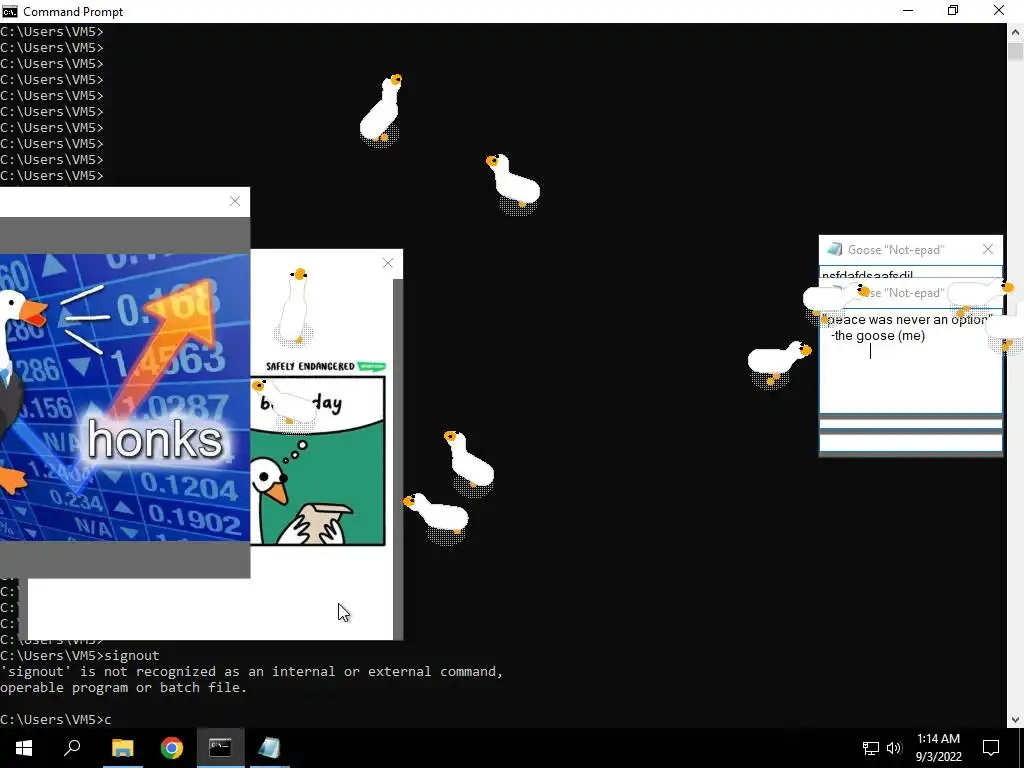Click the back Goose Not-epad window icon
The image size is (1024, 768).
point(835,249)
